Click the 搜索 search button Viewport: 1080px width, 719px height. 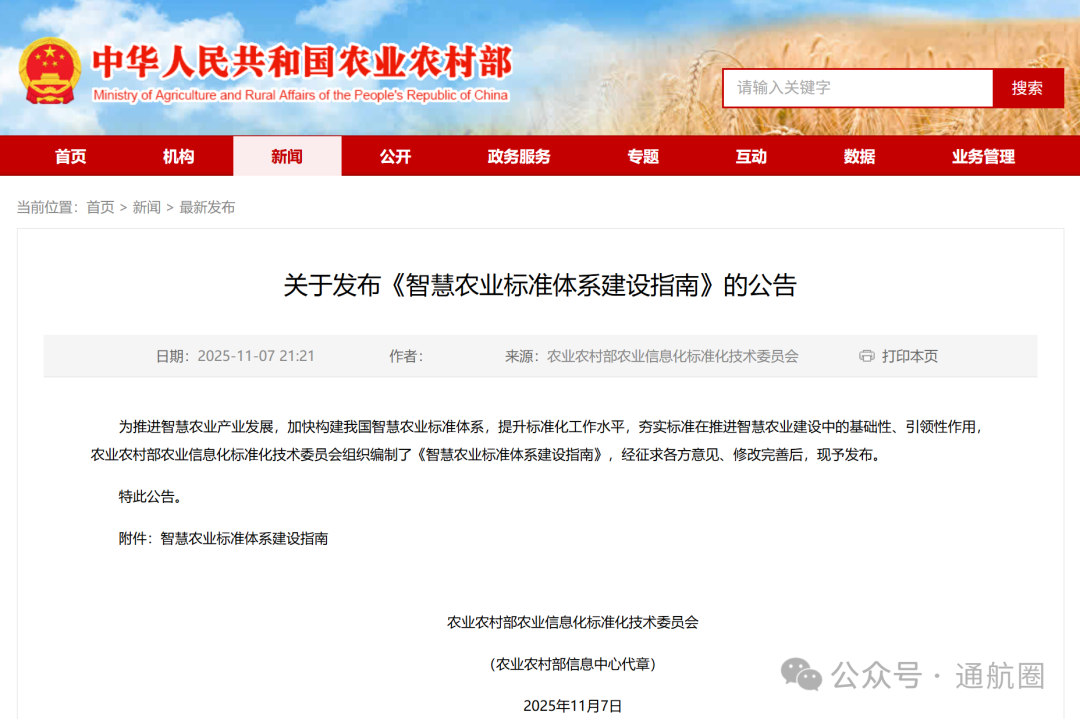tap(1028, 88)
